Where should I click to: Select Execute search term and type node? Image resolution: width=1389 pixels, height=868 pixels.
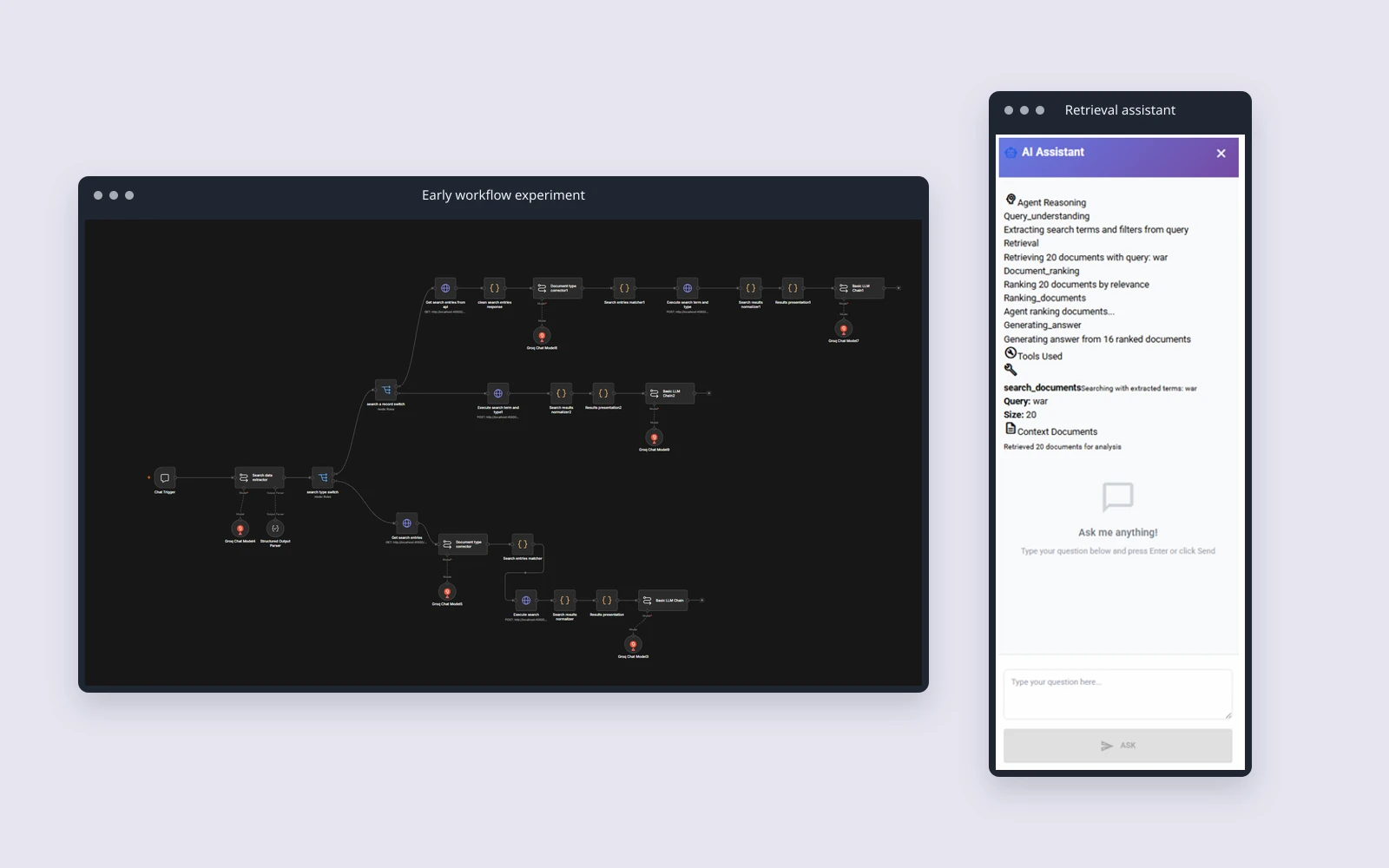tap(688, 288)
